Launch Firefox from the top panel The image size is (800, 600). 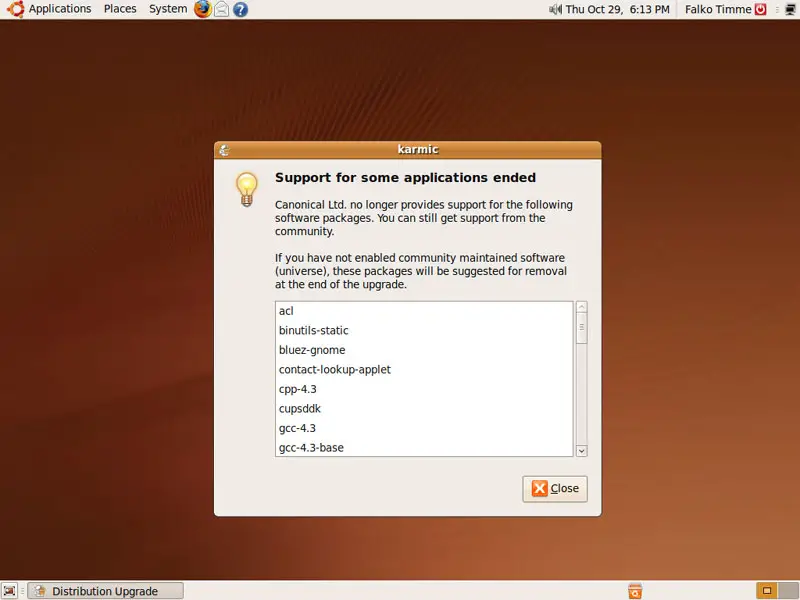point(203,9)
